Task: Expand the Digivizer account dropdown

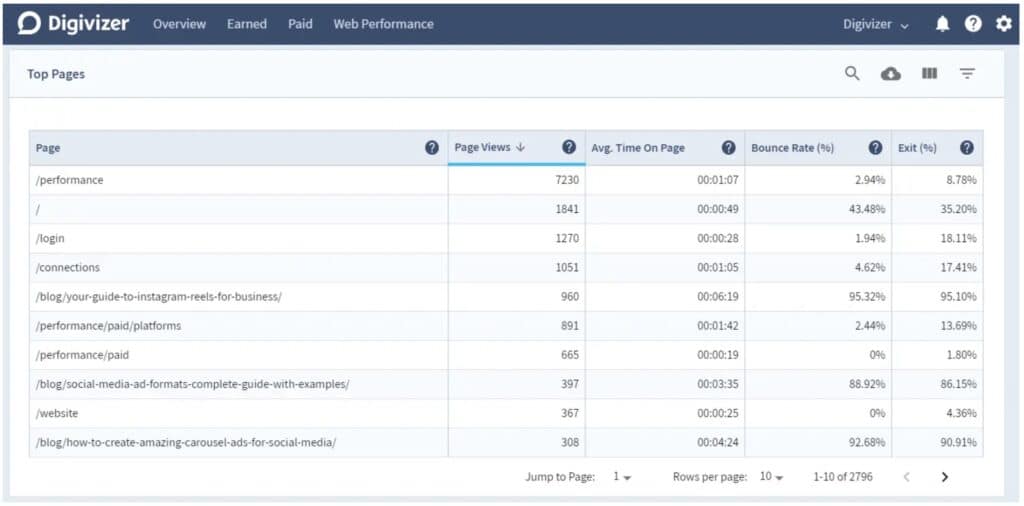Action: coord(876,24)
